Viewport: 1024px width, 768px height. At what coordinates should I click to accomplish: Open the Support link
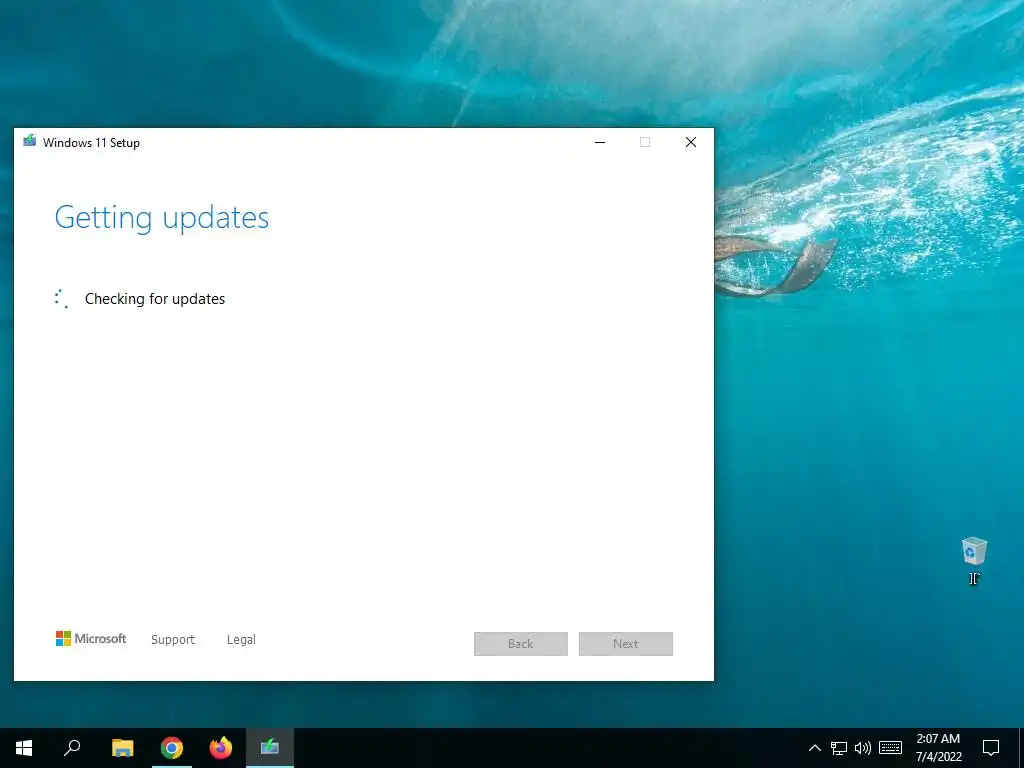pyautogui.click(x=173, y=640)
